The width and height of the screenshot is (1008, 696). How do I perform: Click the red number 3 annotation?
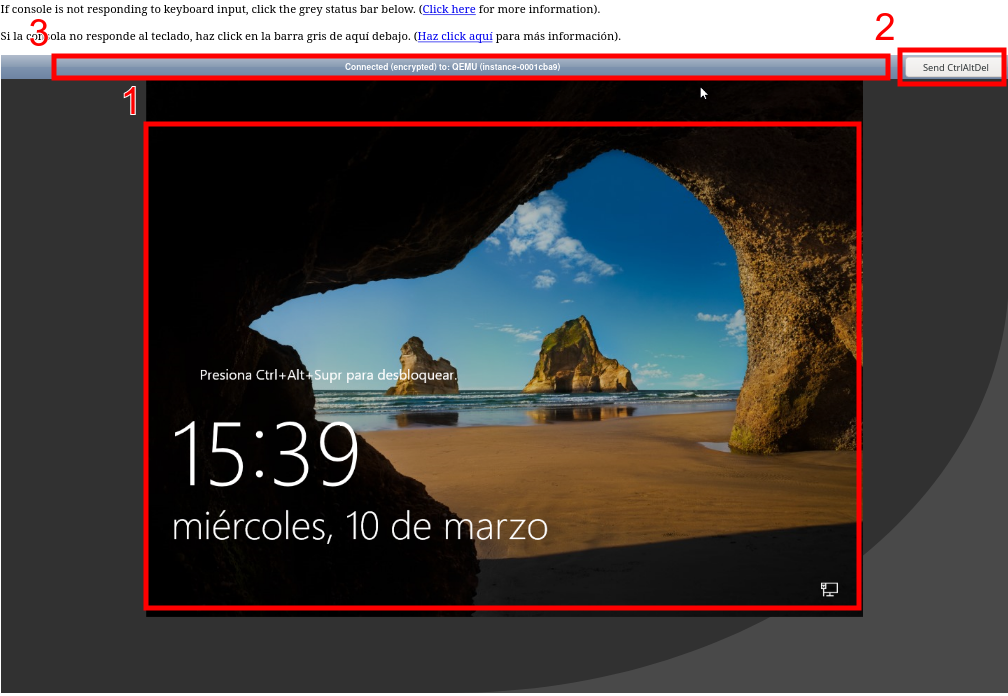pos(38,35)
